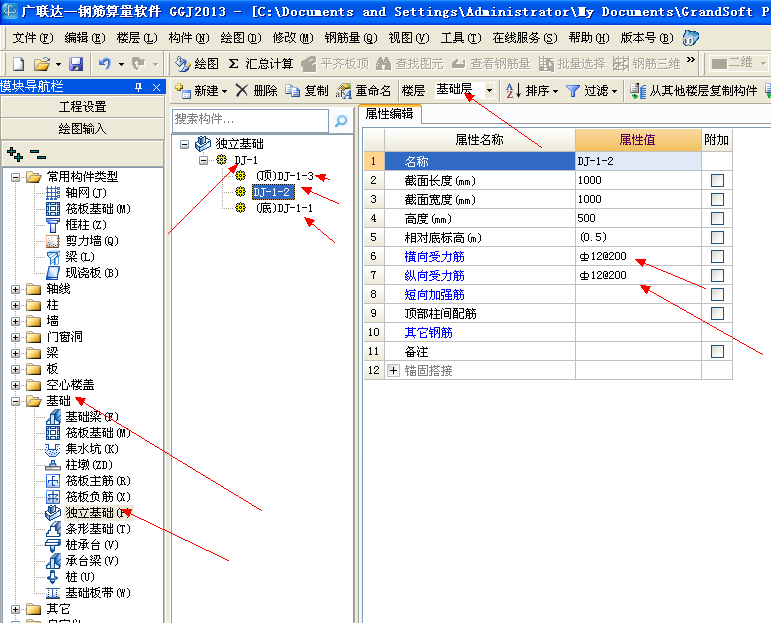Switch to 属性编辑 tab

[389, 114]
